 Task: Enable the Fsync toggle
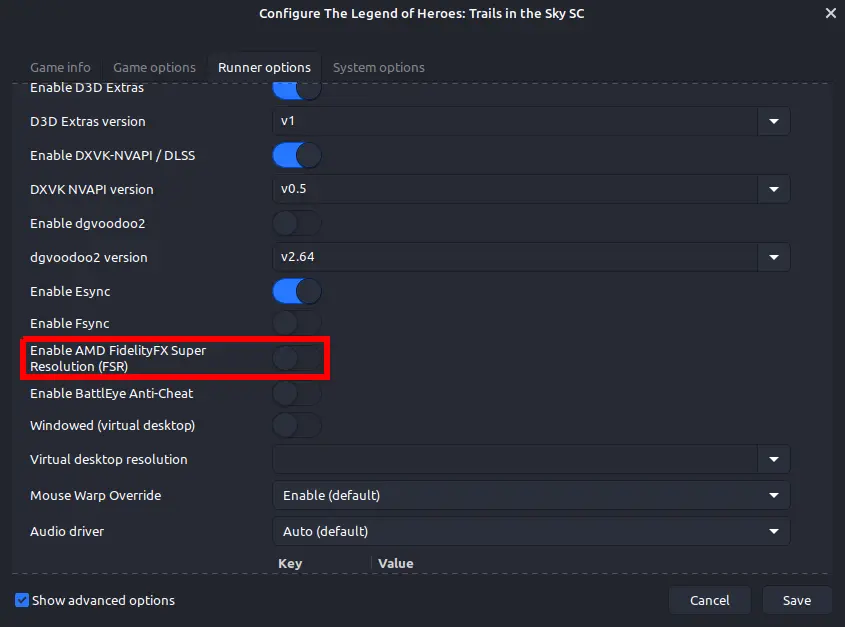pyautogui.click(x=297, y=323)
